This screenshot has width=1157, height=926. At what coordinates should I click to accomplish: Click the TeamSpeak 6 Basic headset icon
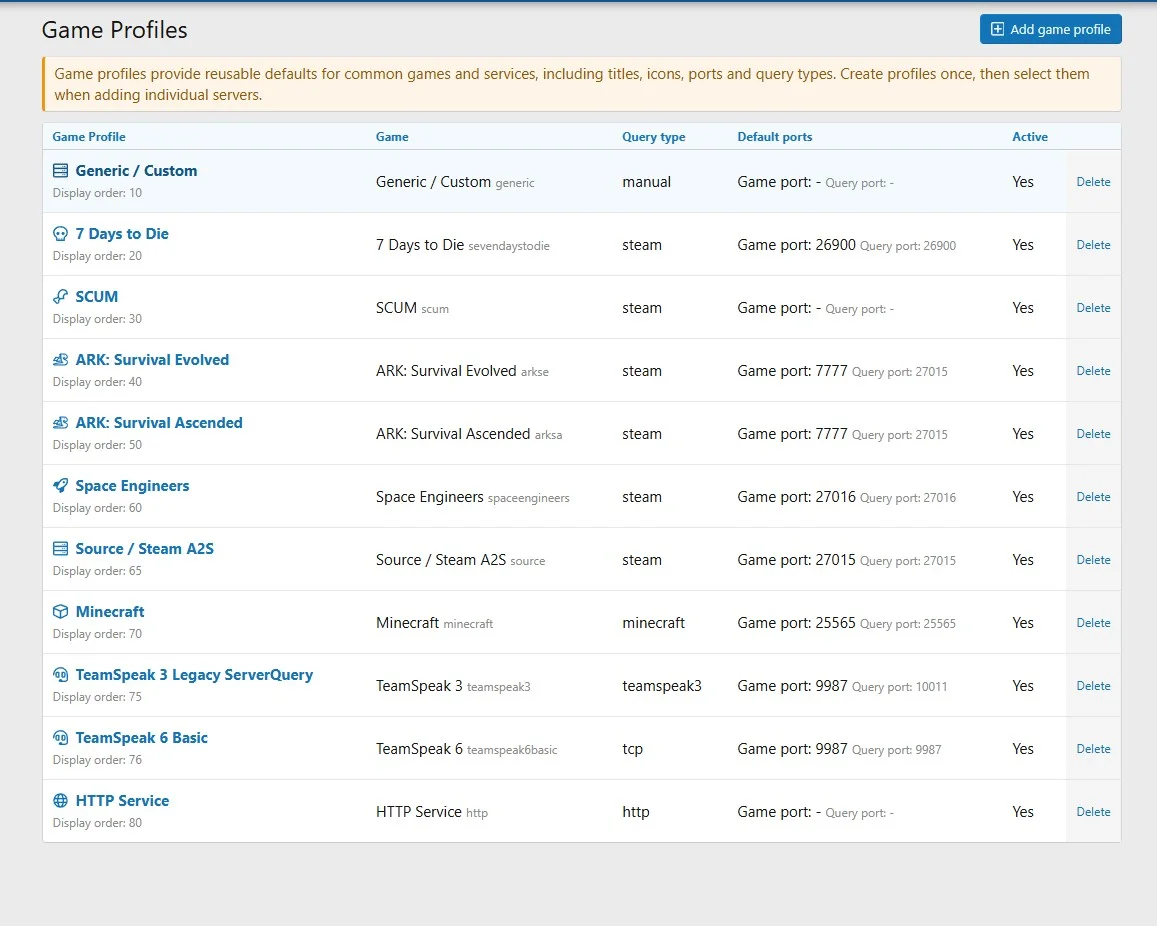[x=61, y=738]
